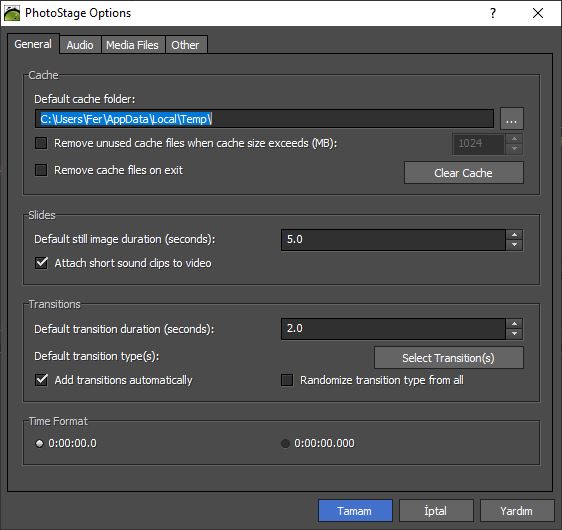Cancel with the İptal button
This screenshot has width=562, height=530.
coord(436,511)
